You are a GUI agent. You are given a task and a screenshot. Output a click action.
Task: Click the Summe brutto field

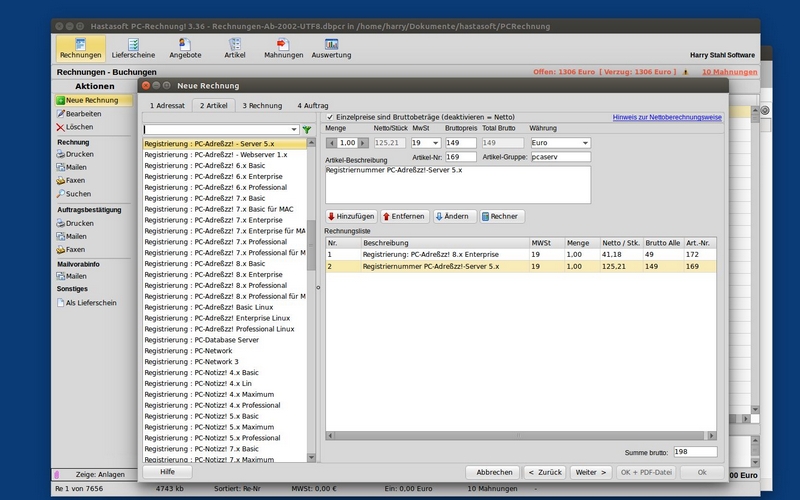[x=695, y=452]
